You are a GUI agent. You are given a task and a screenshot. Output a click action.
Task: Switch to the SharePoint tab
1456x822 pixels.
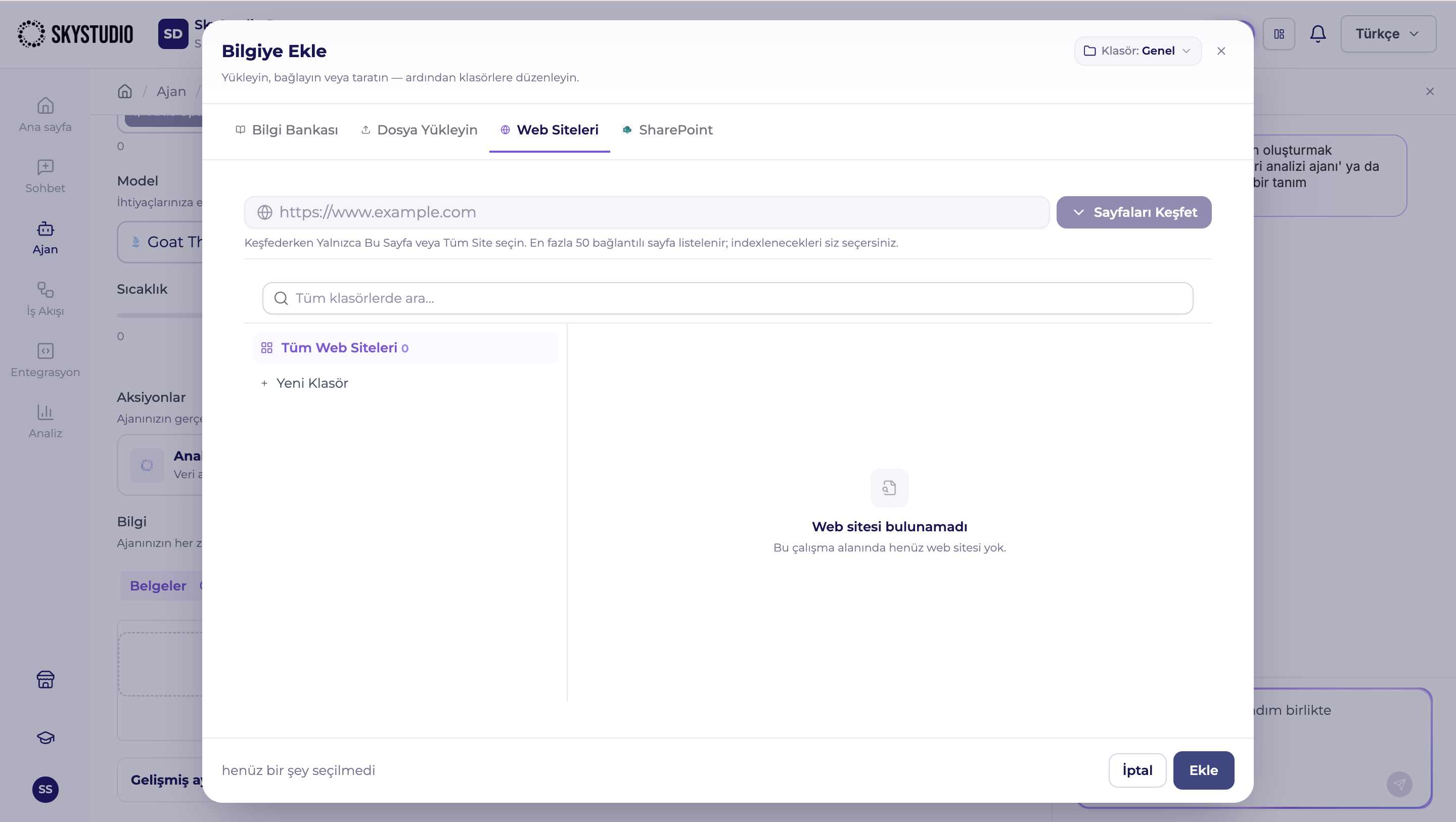(667, 130)
